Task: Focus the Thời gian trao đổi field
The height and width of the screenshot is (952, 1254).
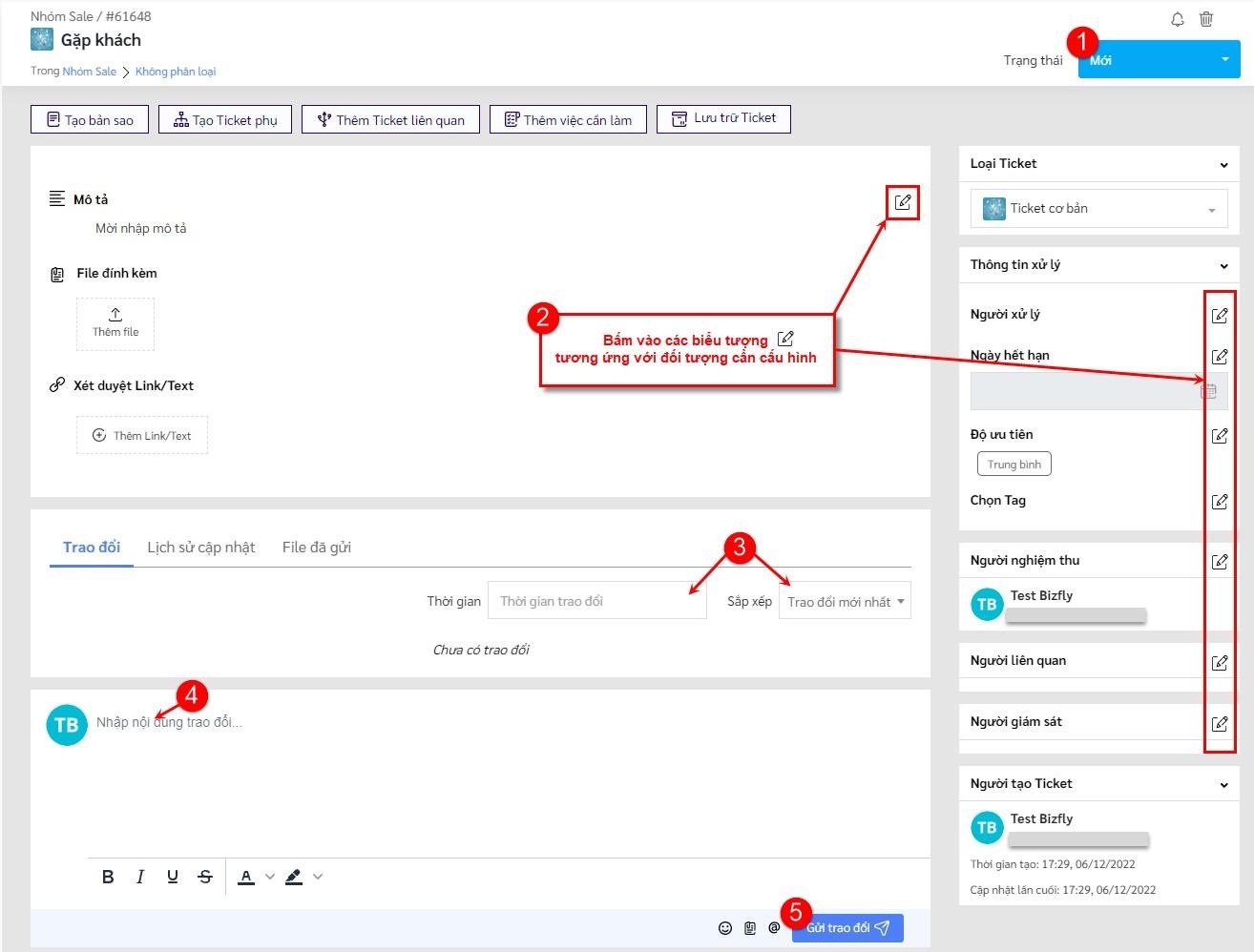Action: (x=597, y=601)
